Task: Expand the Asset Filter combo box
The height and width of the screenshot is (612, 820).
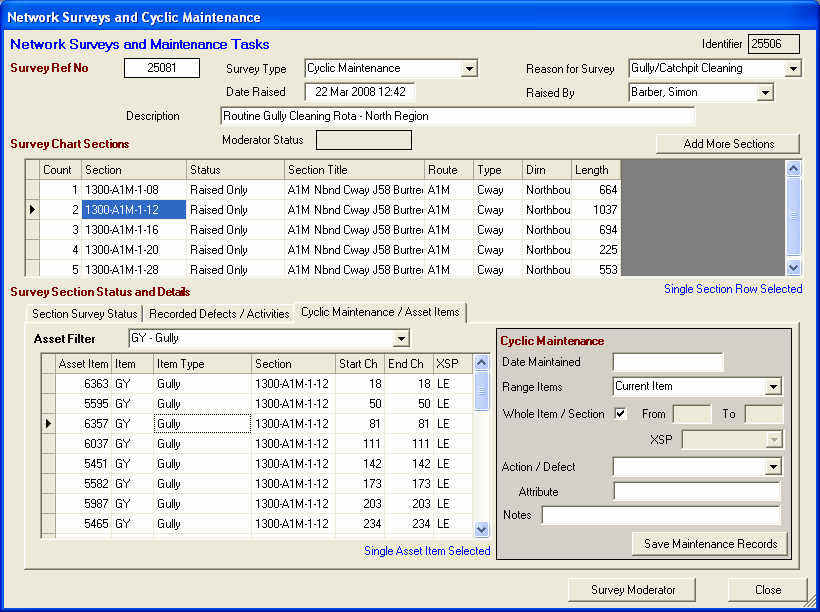Action: pyautogui.click(x=401, y=339)
